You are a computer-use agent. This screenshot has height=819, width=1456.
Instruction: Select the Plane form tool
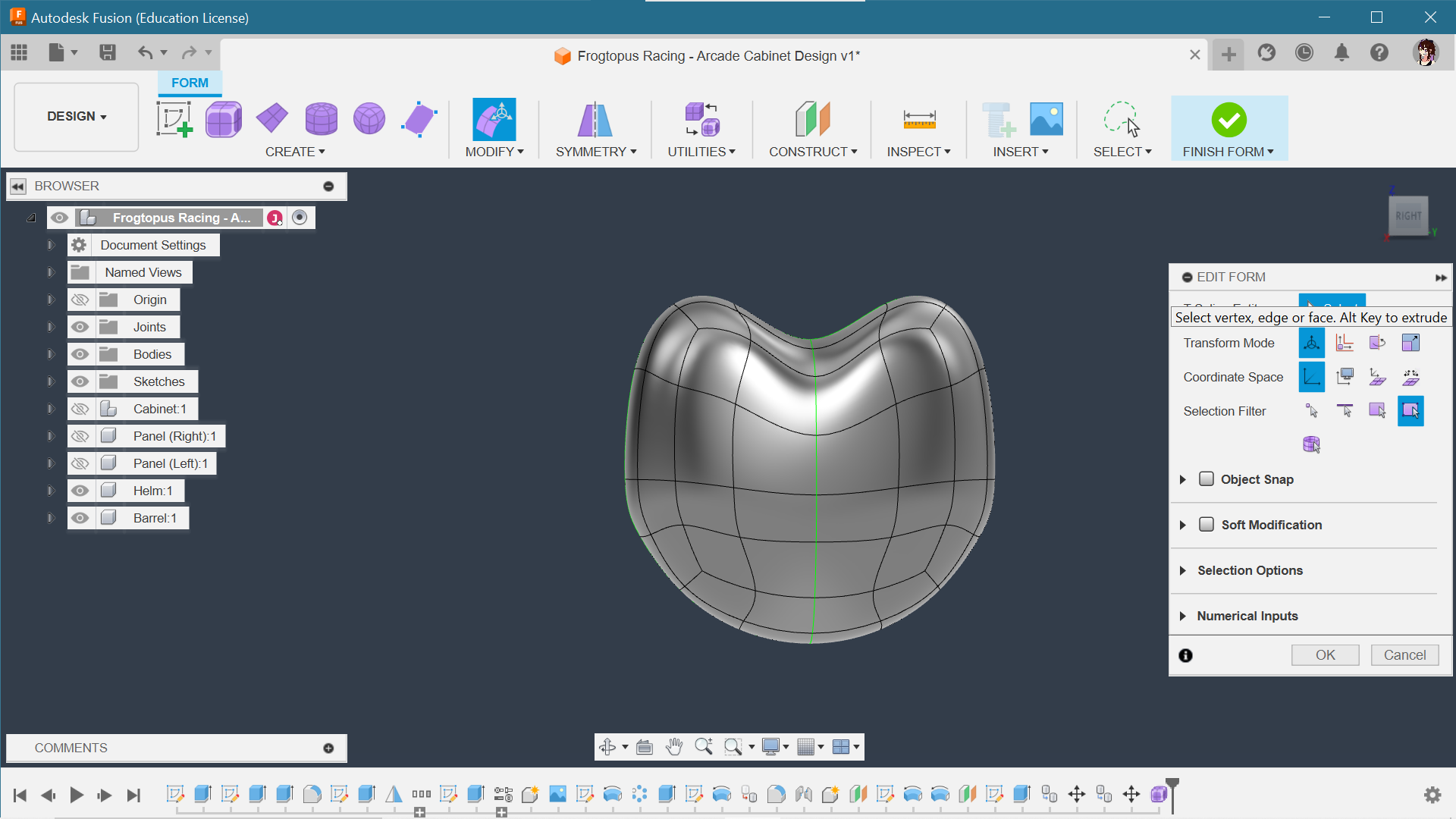point(272,119)
